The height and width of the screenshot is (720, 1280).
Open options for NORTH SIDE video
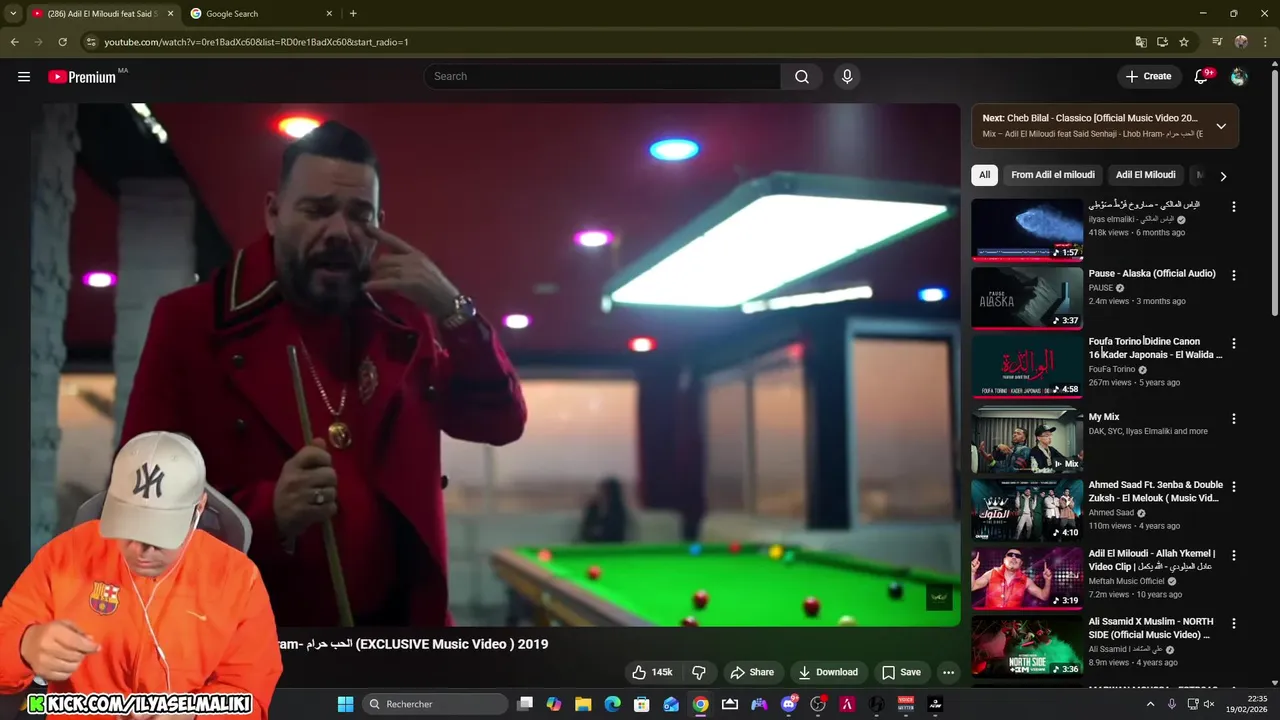pos(1234,623)
